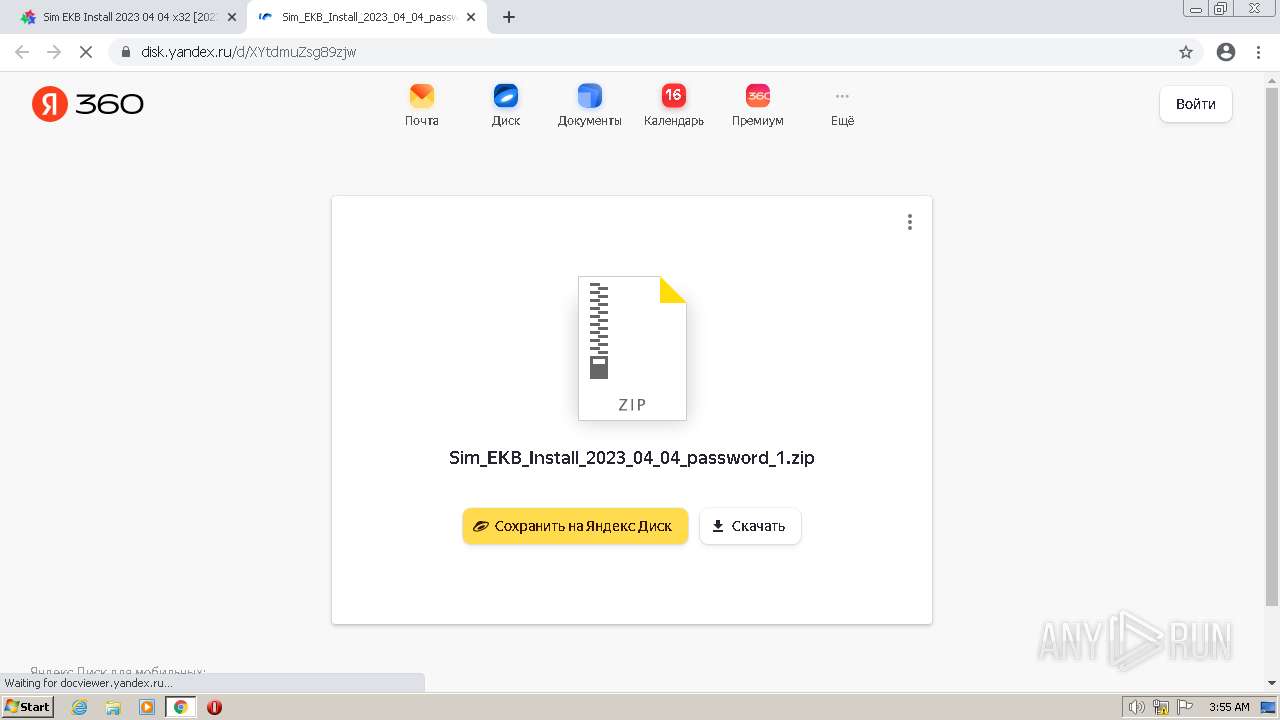Go forward to next page
The height and width of the screenshot is (720, 1280).
(54, 52)
